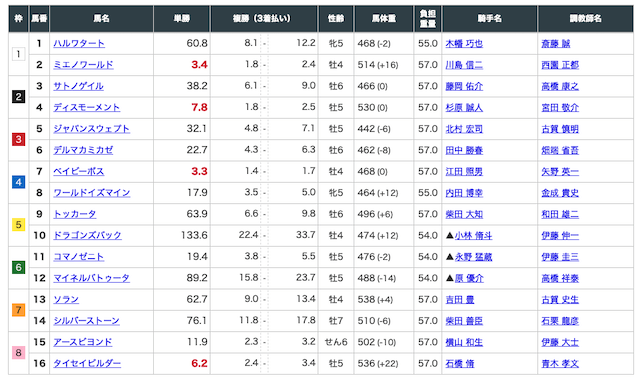Open jockey 川島 信二 profile link

[x=464, y=65]
